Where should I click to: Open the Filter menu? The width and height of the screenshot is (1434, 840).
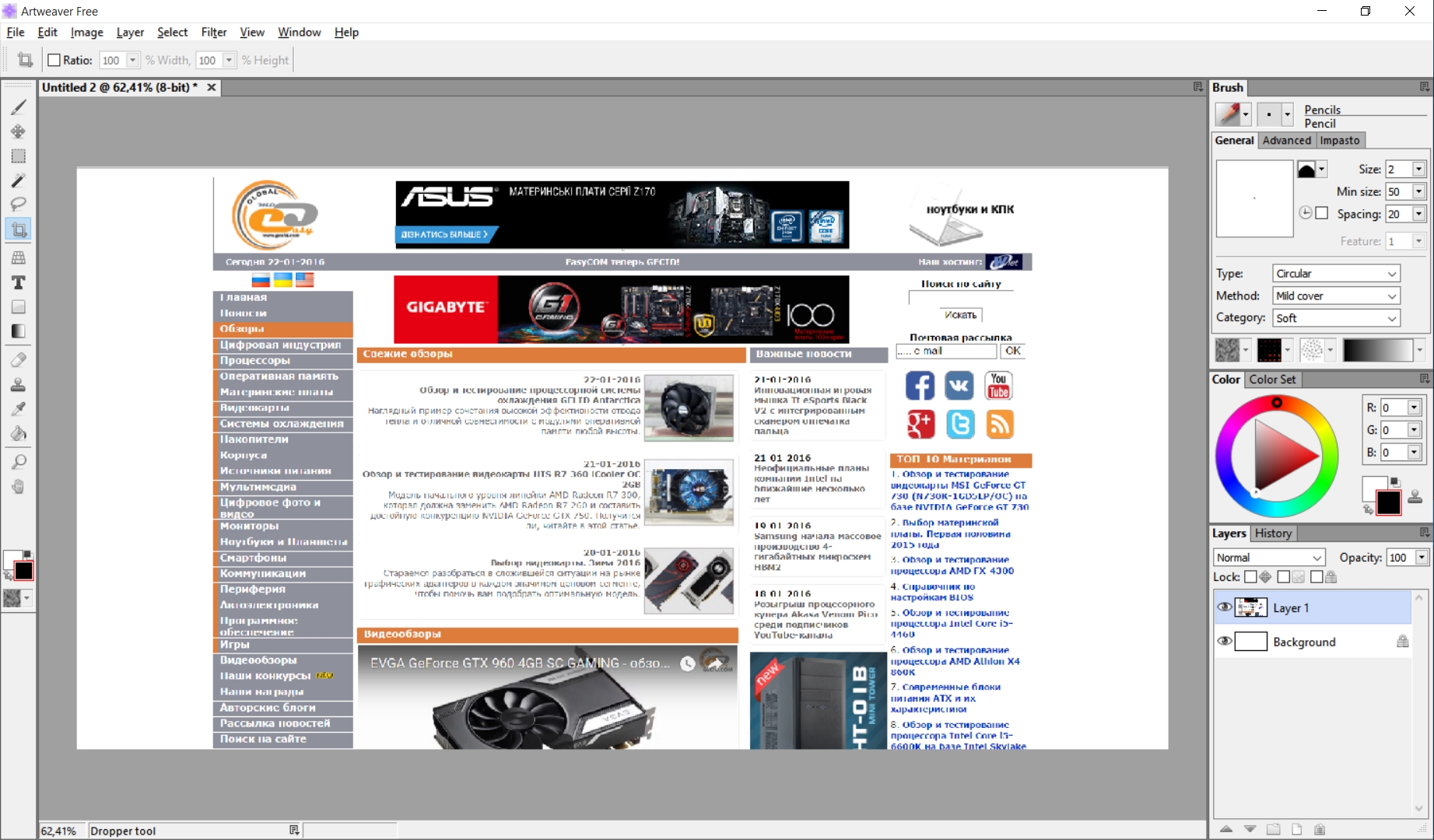tap(213, 32)
